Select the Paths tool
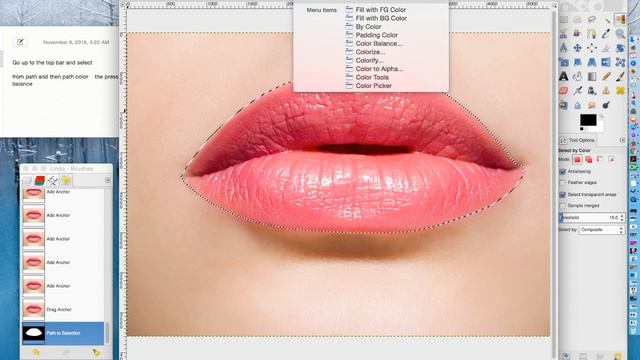This screenshot has width=640, height=360. tap(592, 33)
